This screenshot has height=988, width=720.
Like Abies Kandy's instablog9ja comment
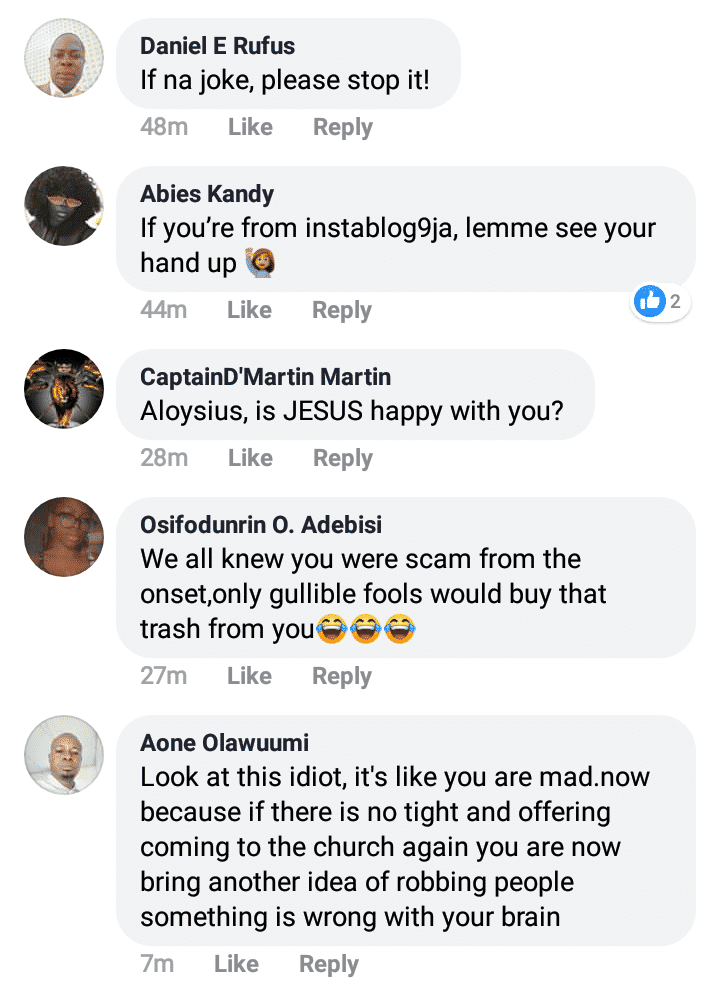tap(249, 311)
